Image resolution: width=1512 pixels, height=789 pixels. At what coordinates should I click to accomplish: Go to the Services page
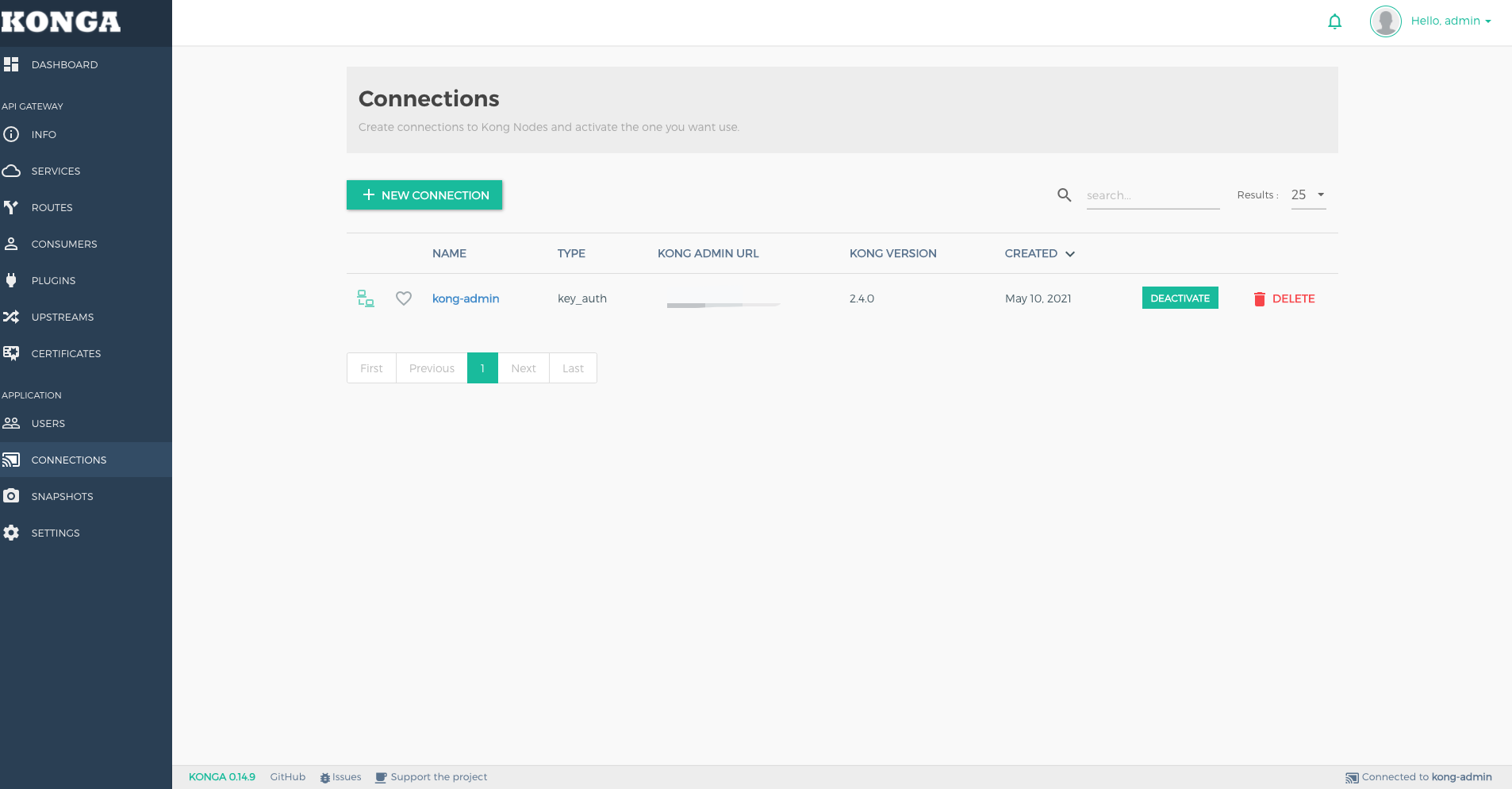coord(56,171)
